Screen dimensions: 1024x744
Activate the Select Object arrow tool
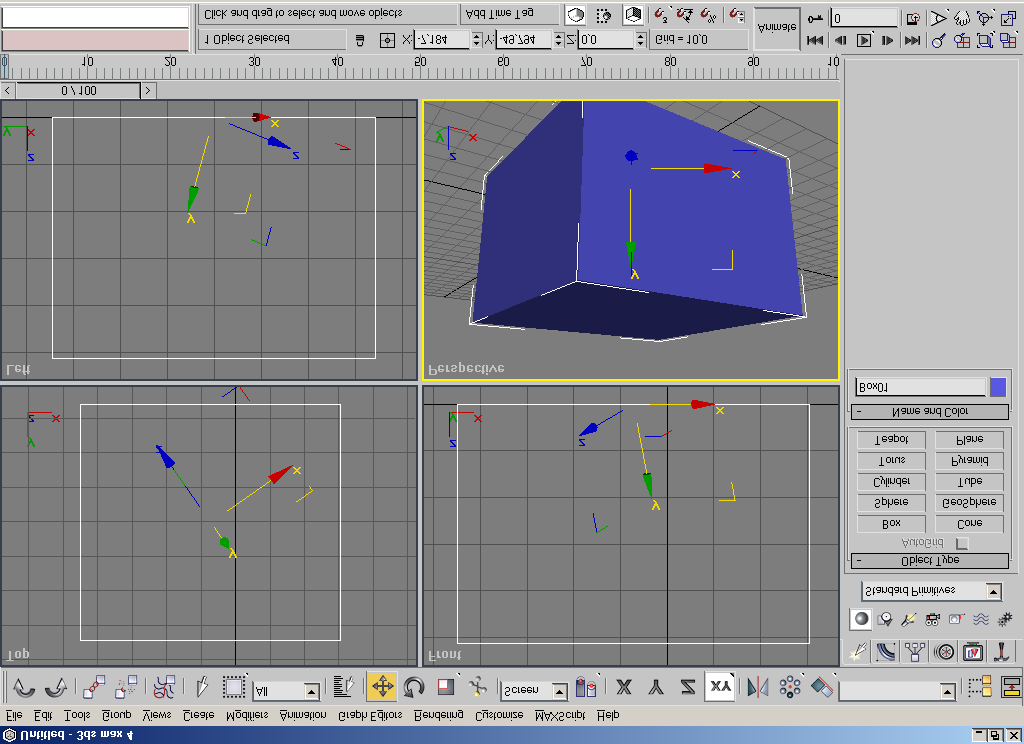tap(201, 687)
